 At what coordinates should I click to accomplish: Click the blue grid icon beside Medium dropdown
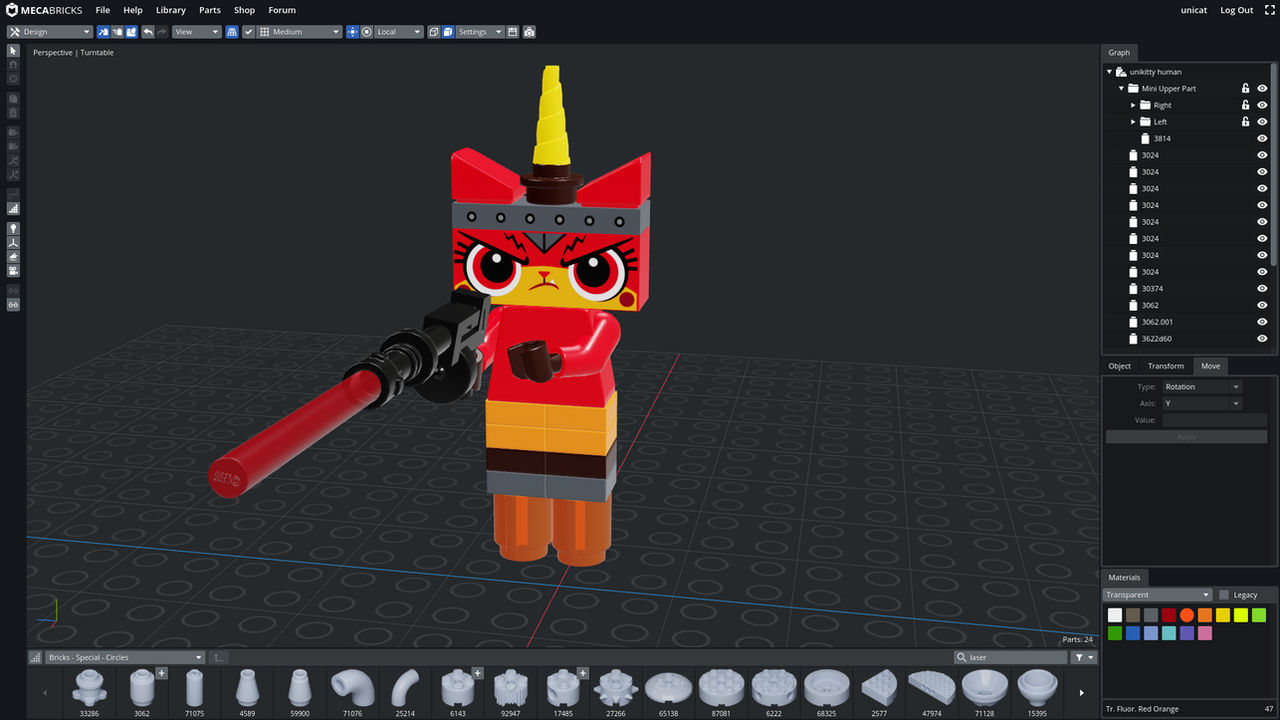[232, 31]
